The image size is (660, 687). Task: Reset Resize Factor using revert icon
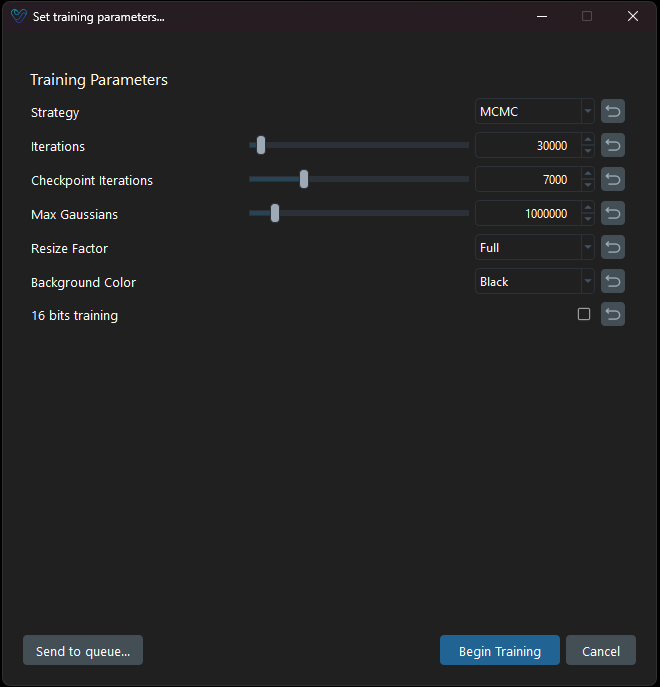613,248
